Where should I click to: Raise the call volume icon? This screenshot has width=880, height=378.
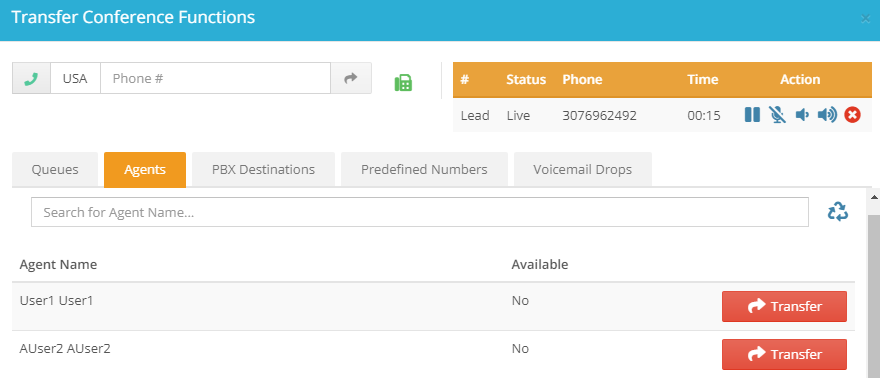[x=827, y=115]
